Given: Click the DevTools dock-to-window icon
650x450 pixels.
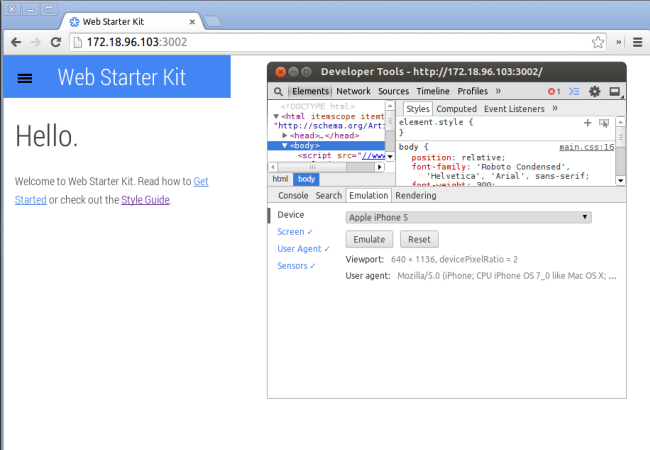Looking at the screenshot, I should click(x=615, y=91).
